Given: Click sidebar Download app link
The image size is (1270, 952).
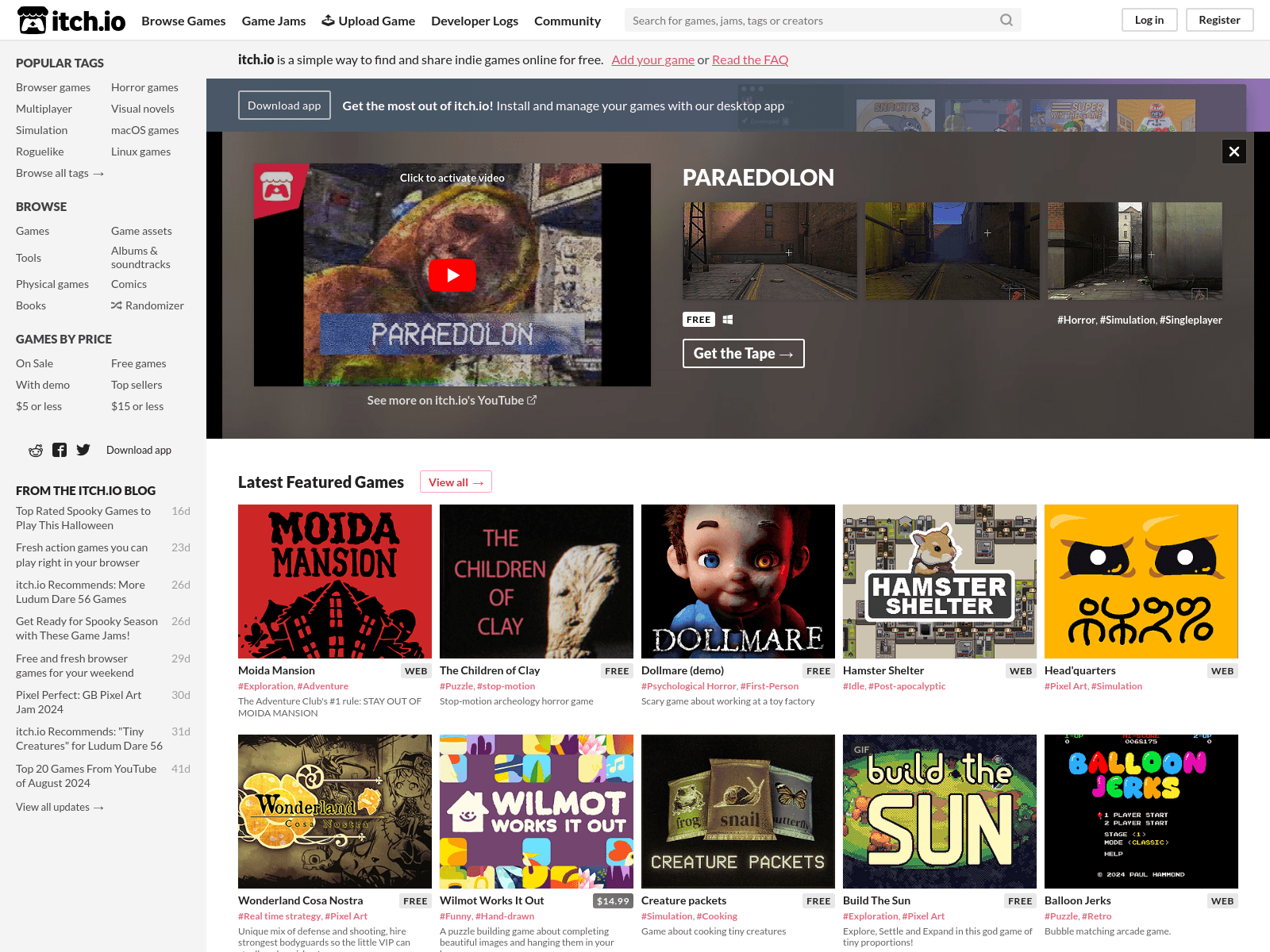Looking at the screenshot, I should click(139, 450).
